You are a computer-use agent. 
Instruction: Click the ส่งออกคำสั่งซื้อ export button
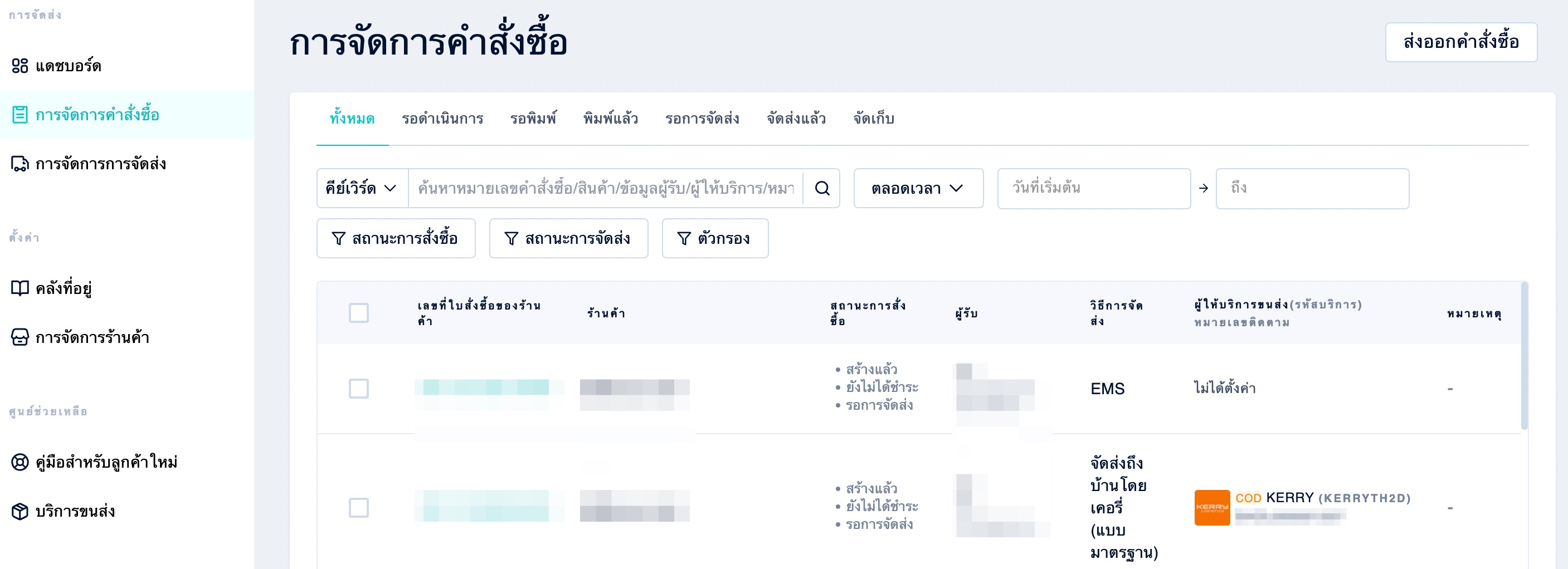[1461, 42]
